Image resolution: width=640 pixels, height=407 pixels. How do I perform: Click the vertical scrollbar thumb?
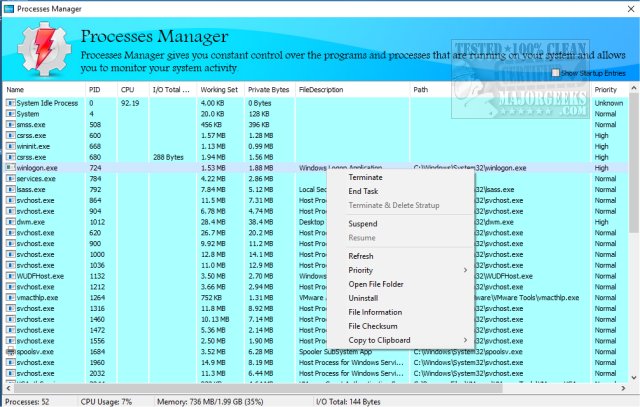pyautogui.click(x=634, y=163)
